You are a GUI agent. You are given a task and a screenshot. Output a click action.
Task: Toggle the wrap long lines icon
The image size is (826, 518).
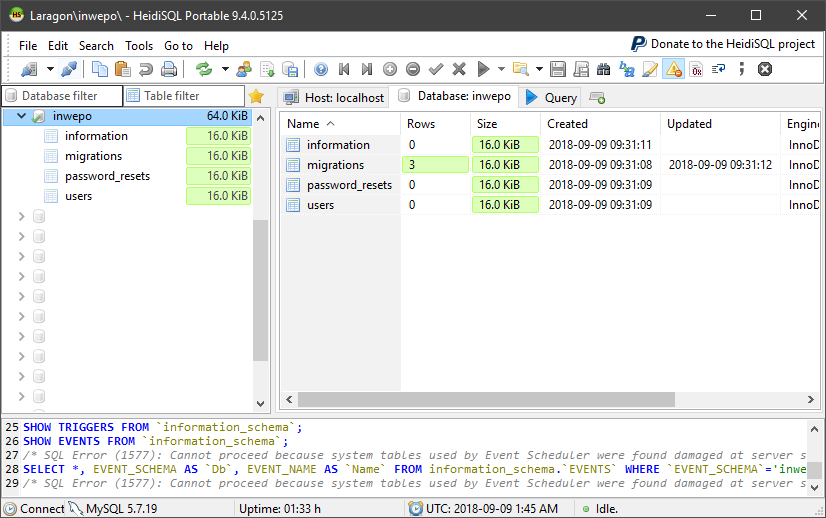tap(718, 69)
